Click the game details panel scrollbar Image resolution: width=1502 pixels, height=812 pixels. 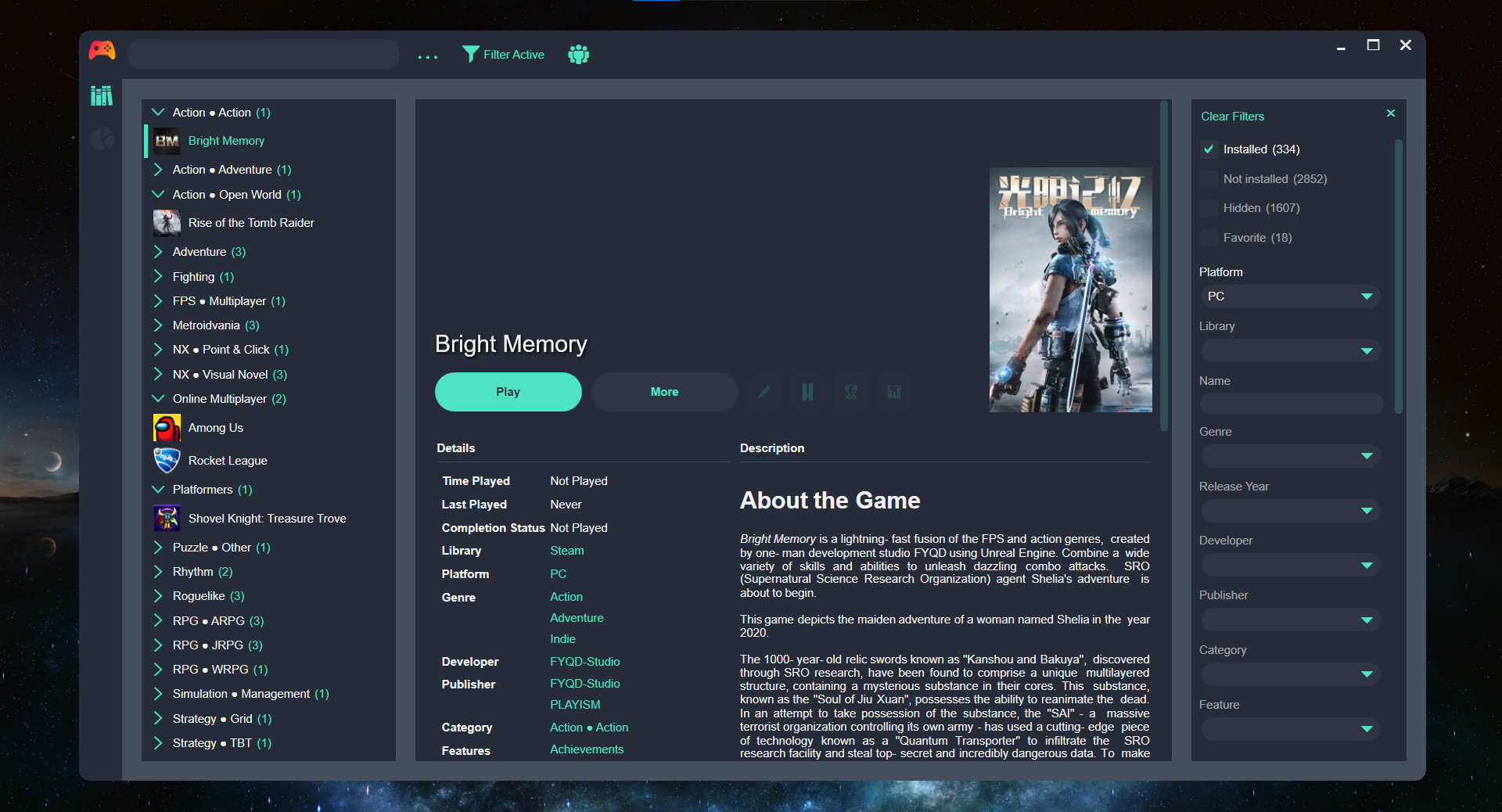tap(1164, 266)
